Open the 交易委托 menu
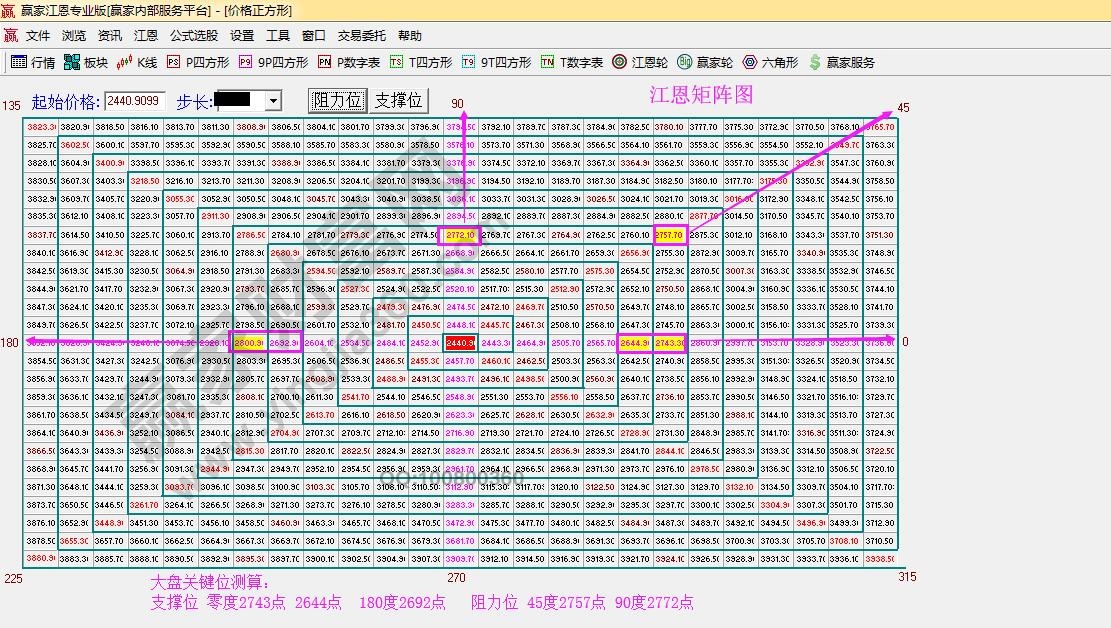This screenshot has height=628, width=1111. 361,35
